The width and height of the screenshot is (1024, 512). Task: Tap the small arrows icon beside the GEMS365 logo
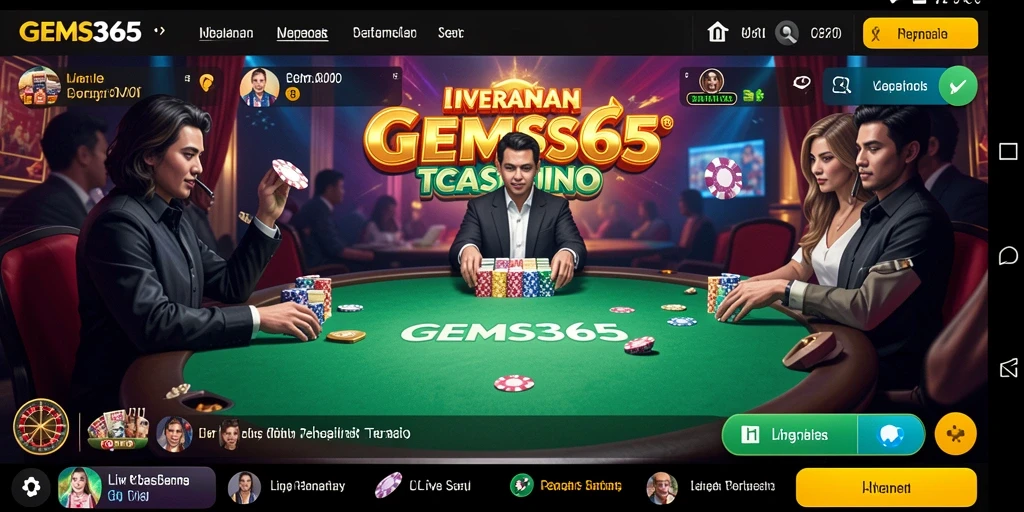159,31
